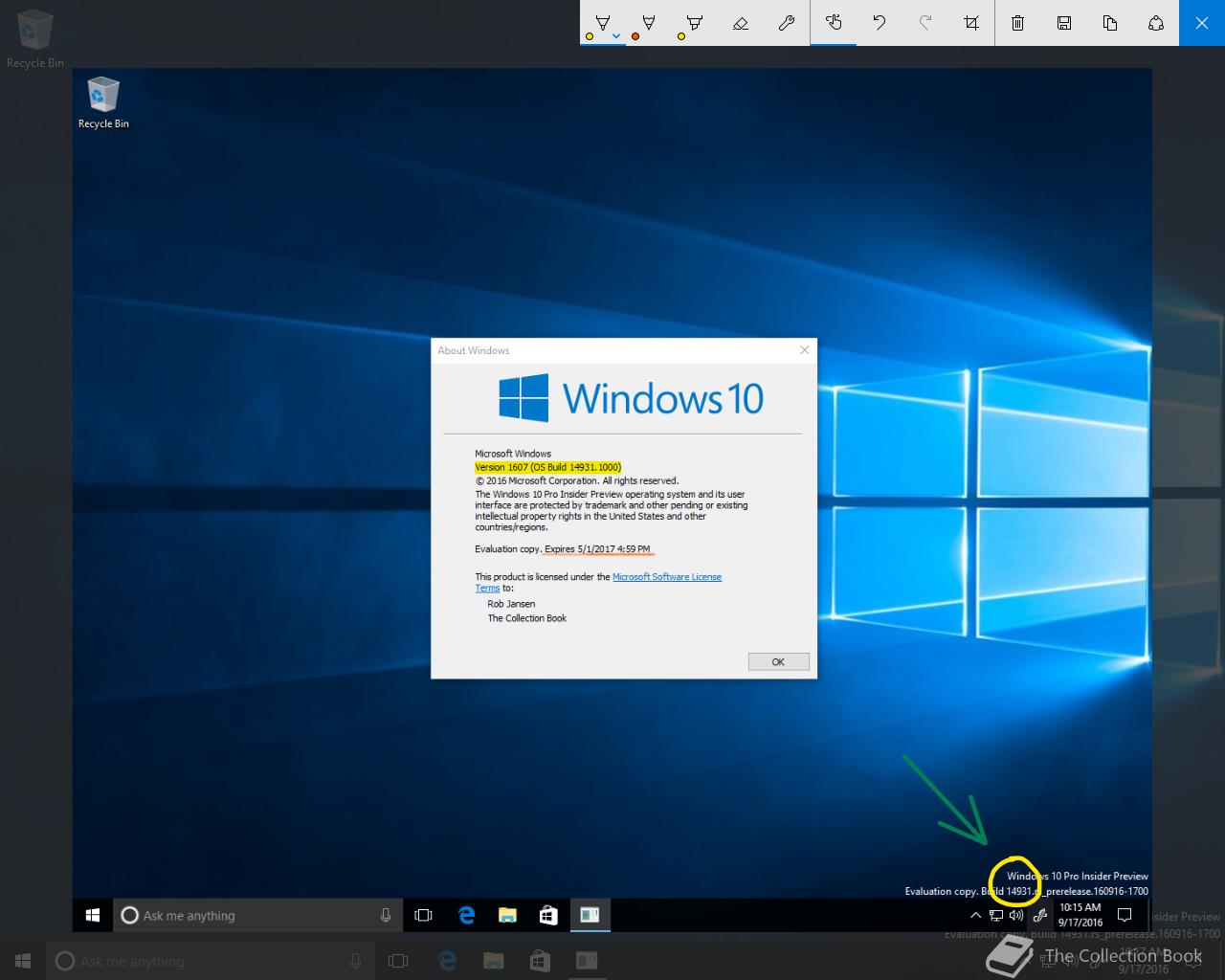
Task: Select the pencil tool
Action: (x=648, y=22)
